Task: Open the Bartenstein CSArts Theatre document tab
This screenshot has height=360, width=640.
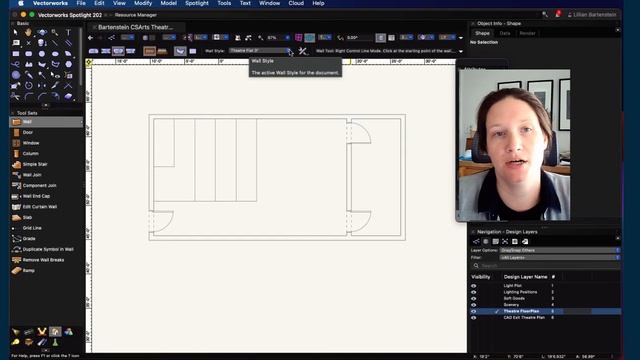Action: 136,27
